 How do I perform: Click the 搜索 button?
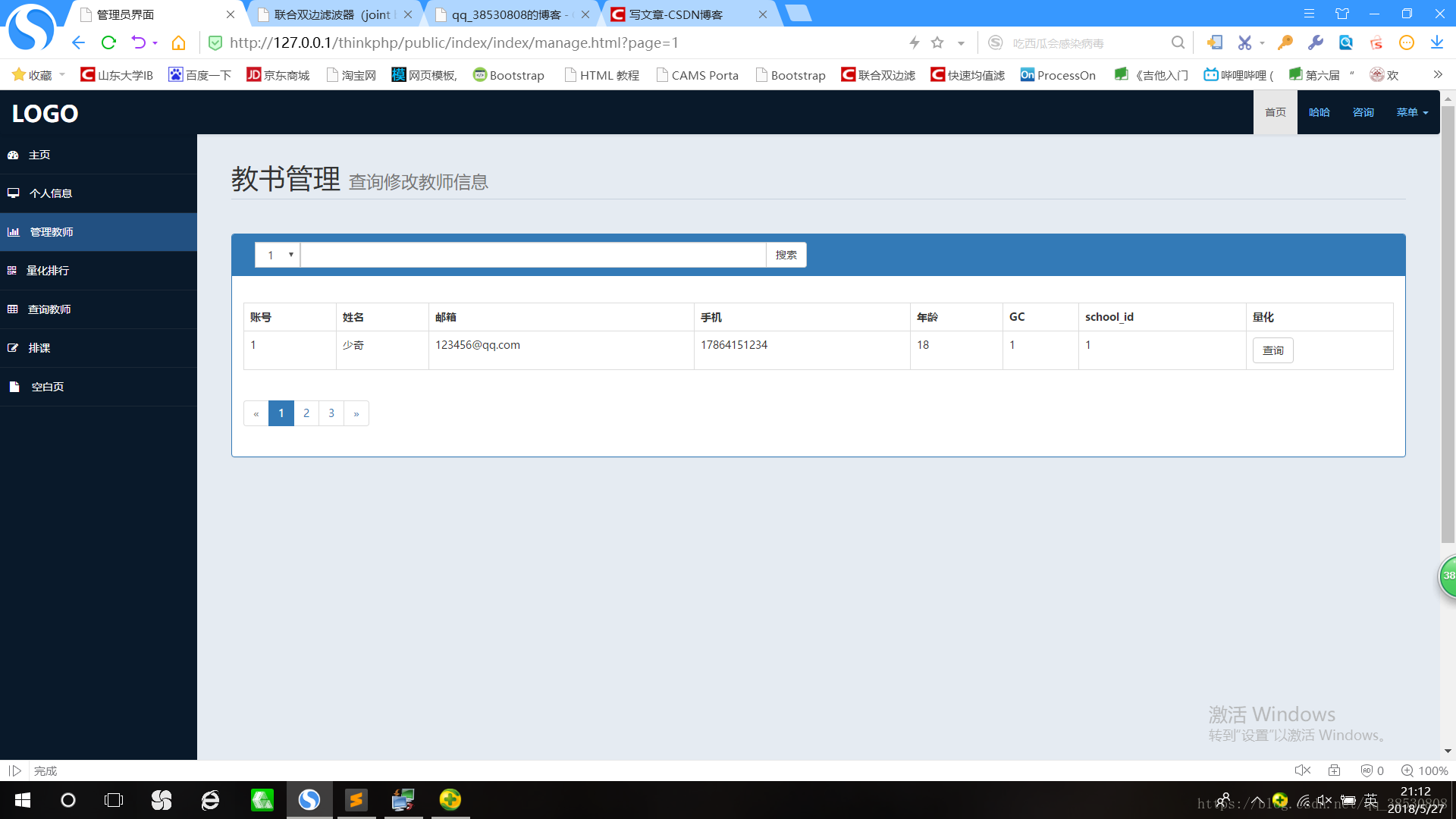(786, 255)
